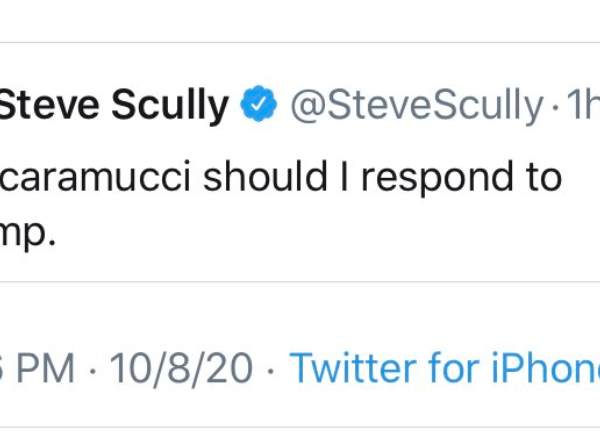Click the divider line above the tweet header
Screen dimensions: 600x432
pos(300,42)
